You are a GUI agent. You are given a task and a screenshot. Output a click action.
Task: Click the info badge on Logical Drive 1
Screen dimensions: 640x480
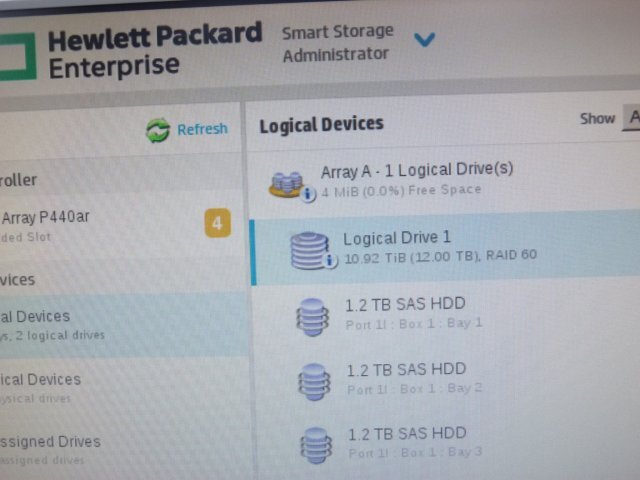coord(330,261)
